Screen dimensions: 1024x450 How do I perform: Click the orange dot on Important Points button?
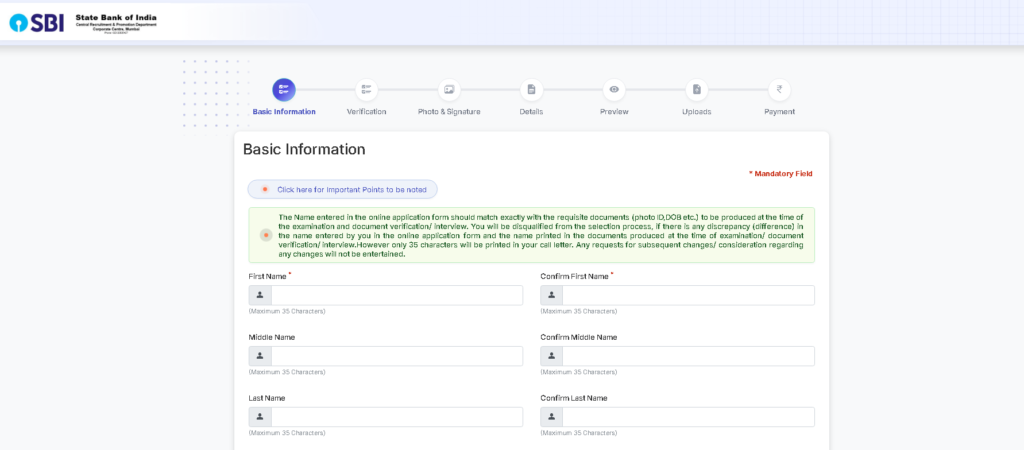pos(264,189)
